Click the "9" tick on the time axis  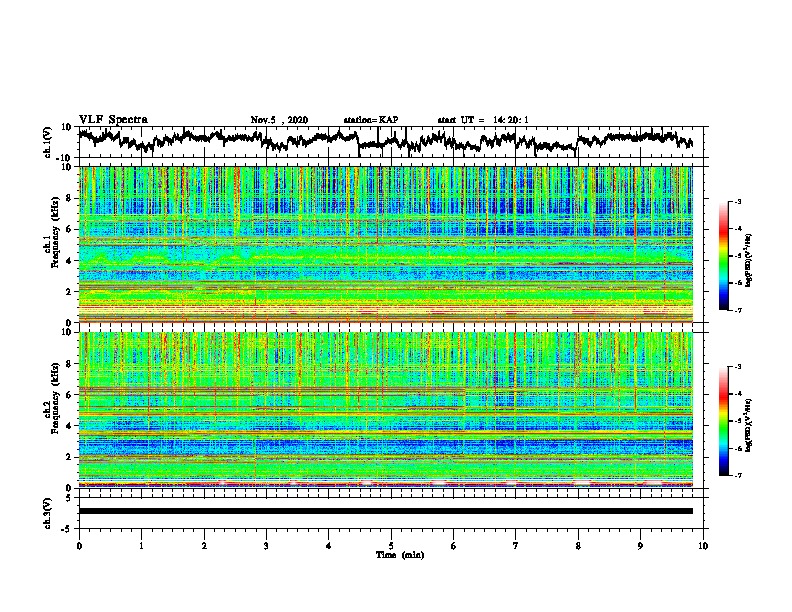(x=640, y=546)
